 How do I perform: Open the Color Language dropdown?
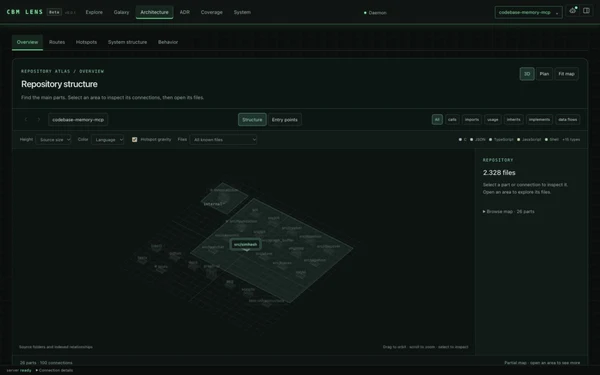(108, 140)
